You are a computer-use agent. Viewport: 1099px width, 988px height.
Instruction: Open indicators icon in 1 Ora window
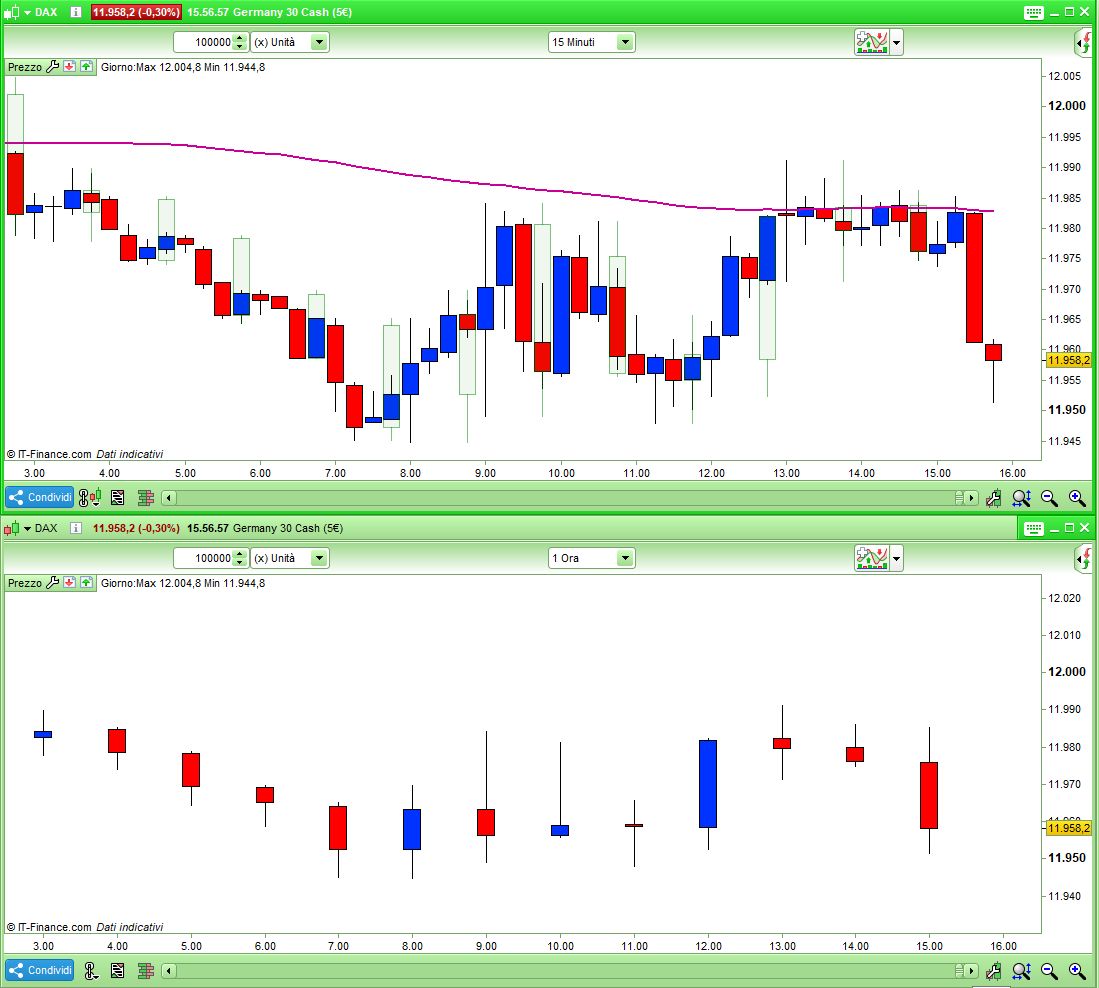tap(871, 558)
